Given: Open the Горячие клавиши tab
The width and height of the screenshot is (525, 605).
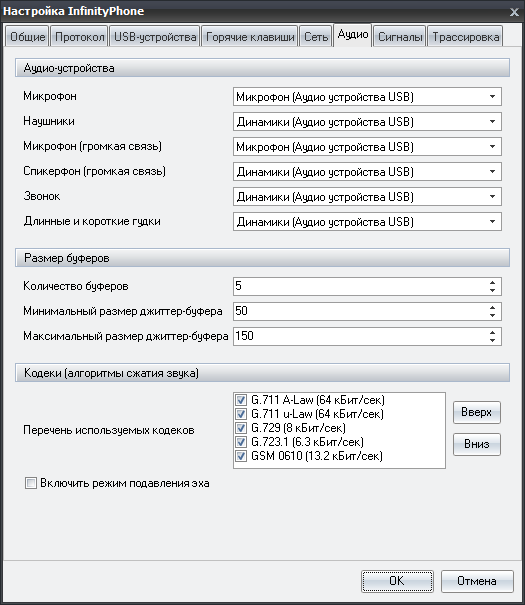Looking at the screenshot, I should tap(250, 37).
